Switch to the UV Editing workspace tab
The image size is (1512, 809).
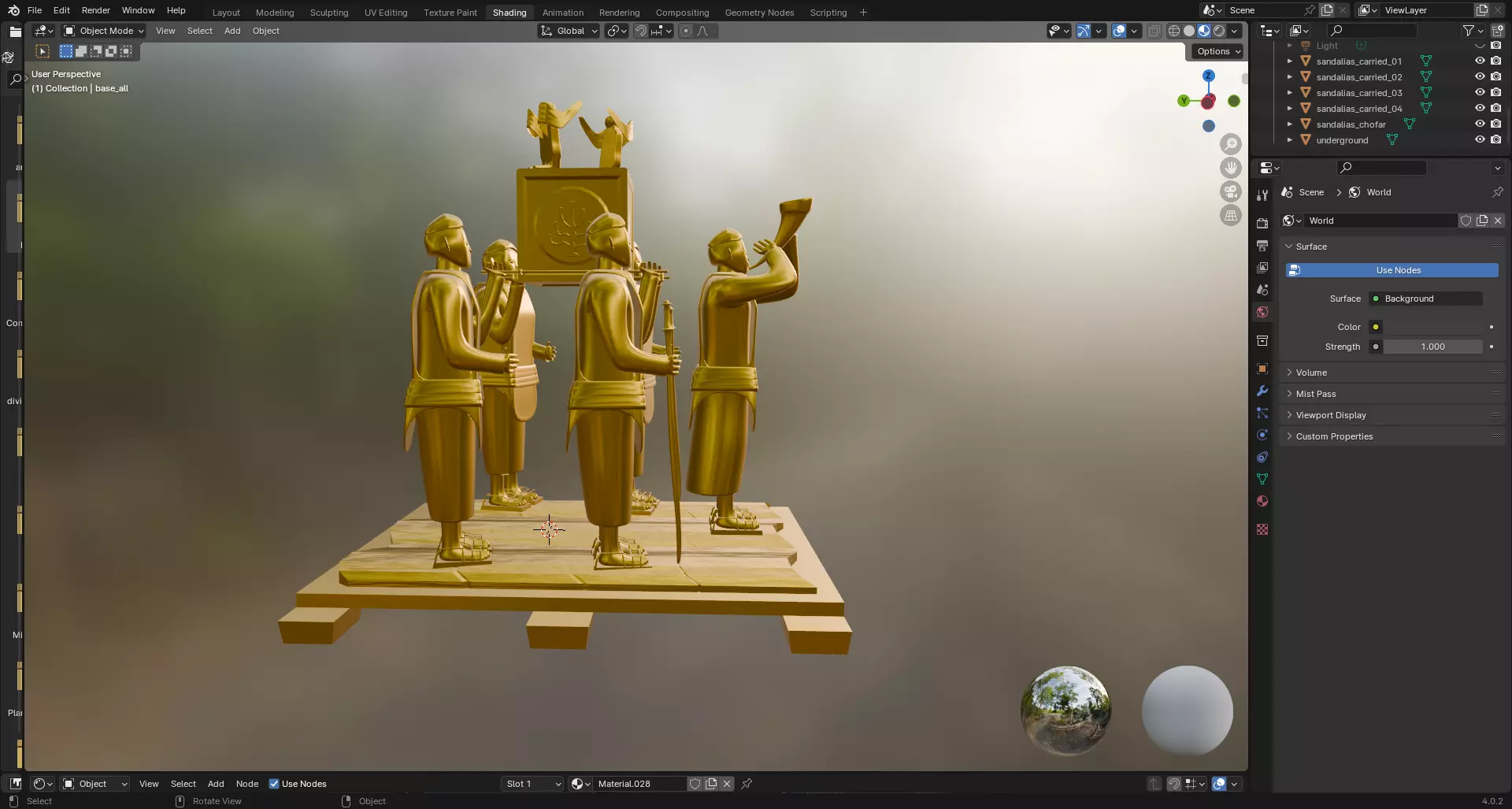click(x=386, y=13)
